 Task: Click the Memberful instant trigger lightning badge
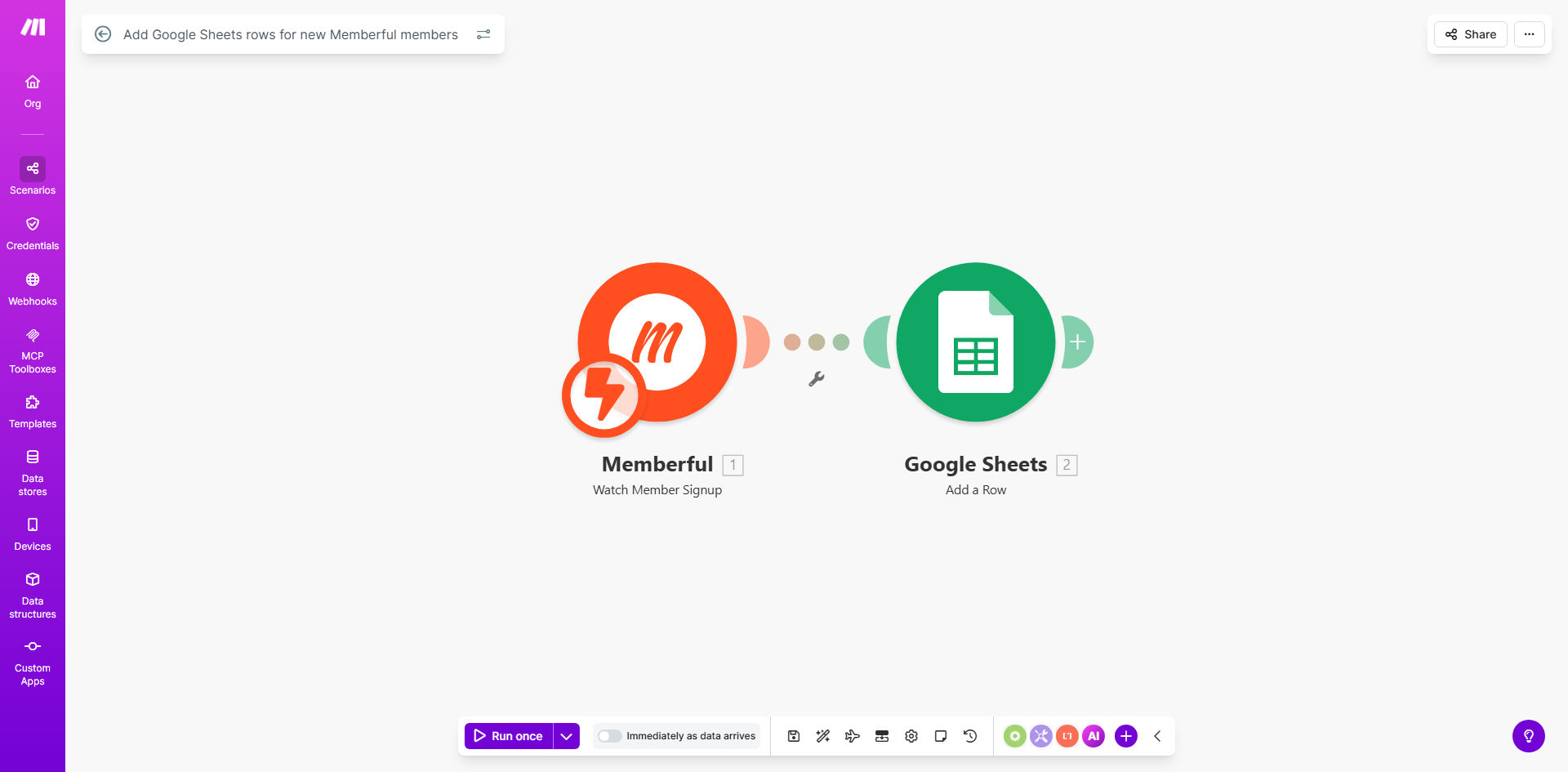pyautogui.click(x=604, y=395)
